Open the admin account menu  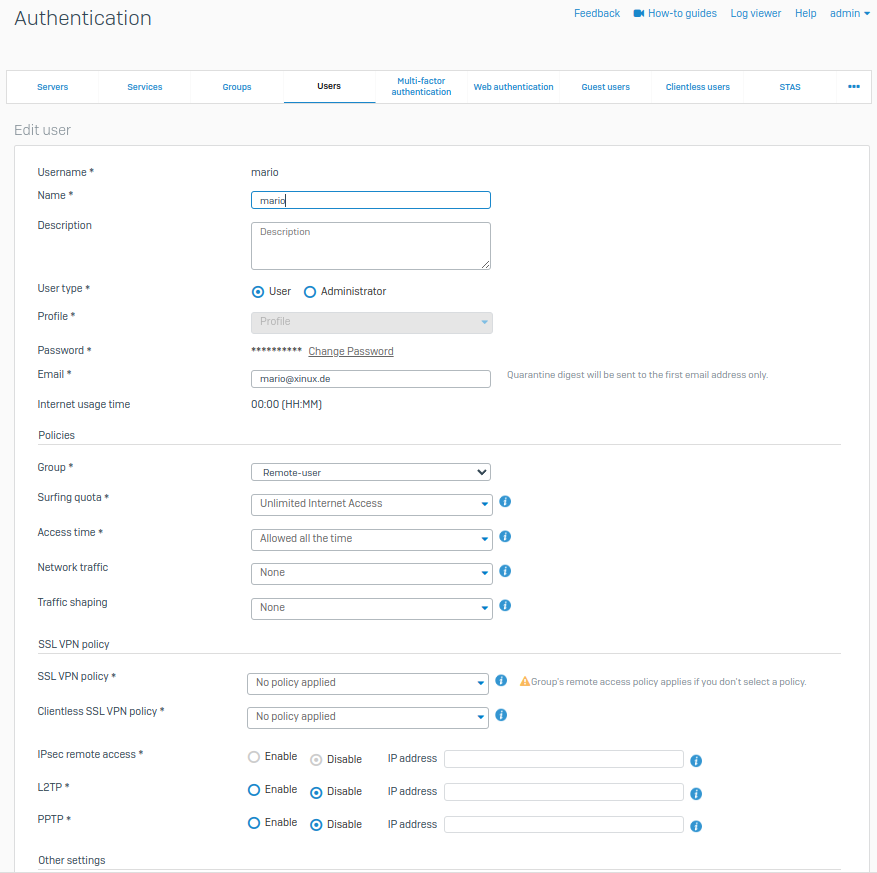click(849, 14)
